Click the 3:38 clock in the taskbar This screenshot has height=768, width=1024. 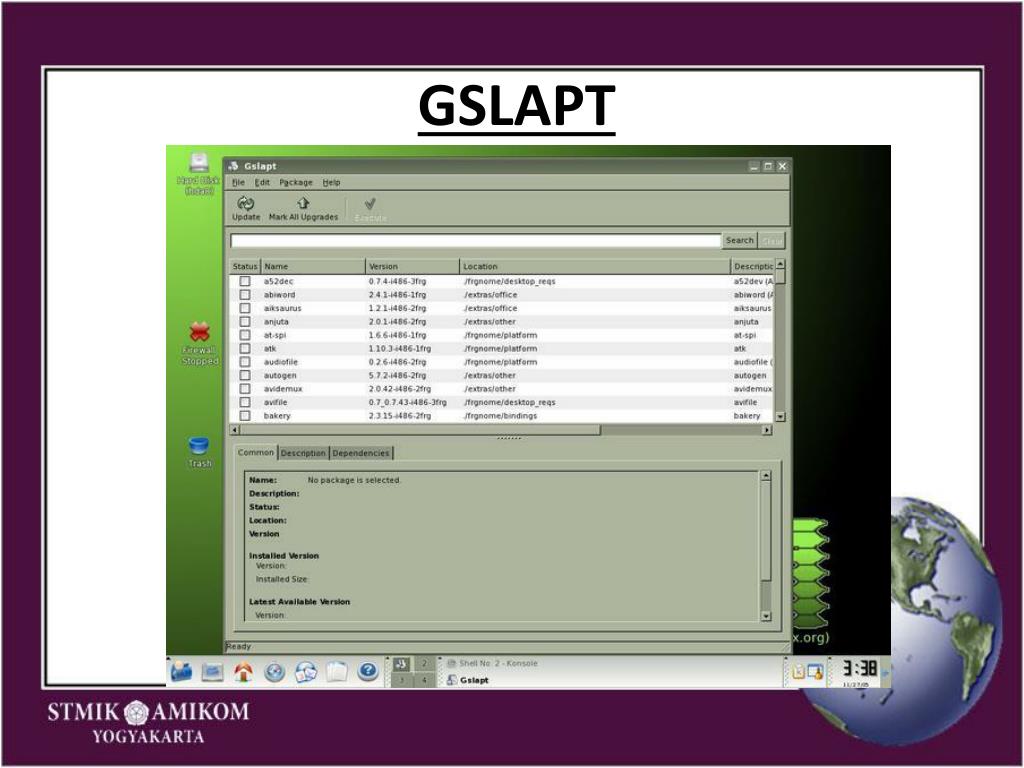[859, 668]
